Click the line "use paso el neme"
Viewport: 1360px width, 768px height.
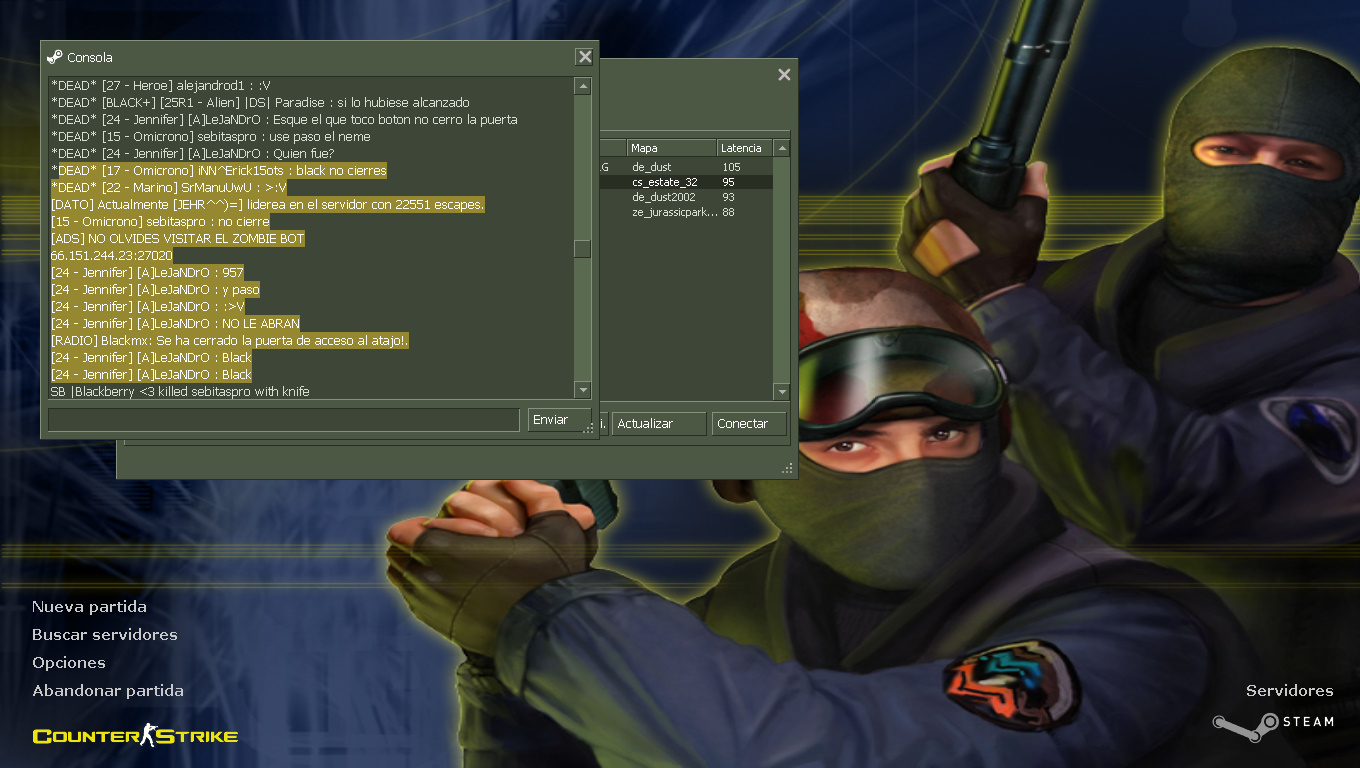tap(211, 137)
